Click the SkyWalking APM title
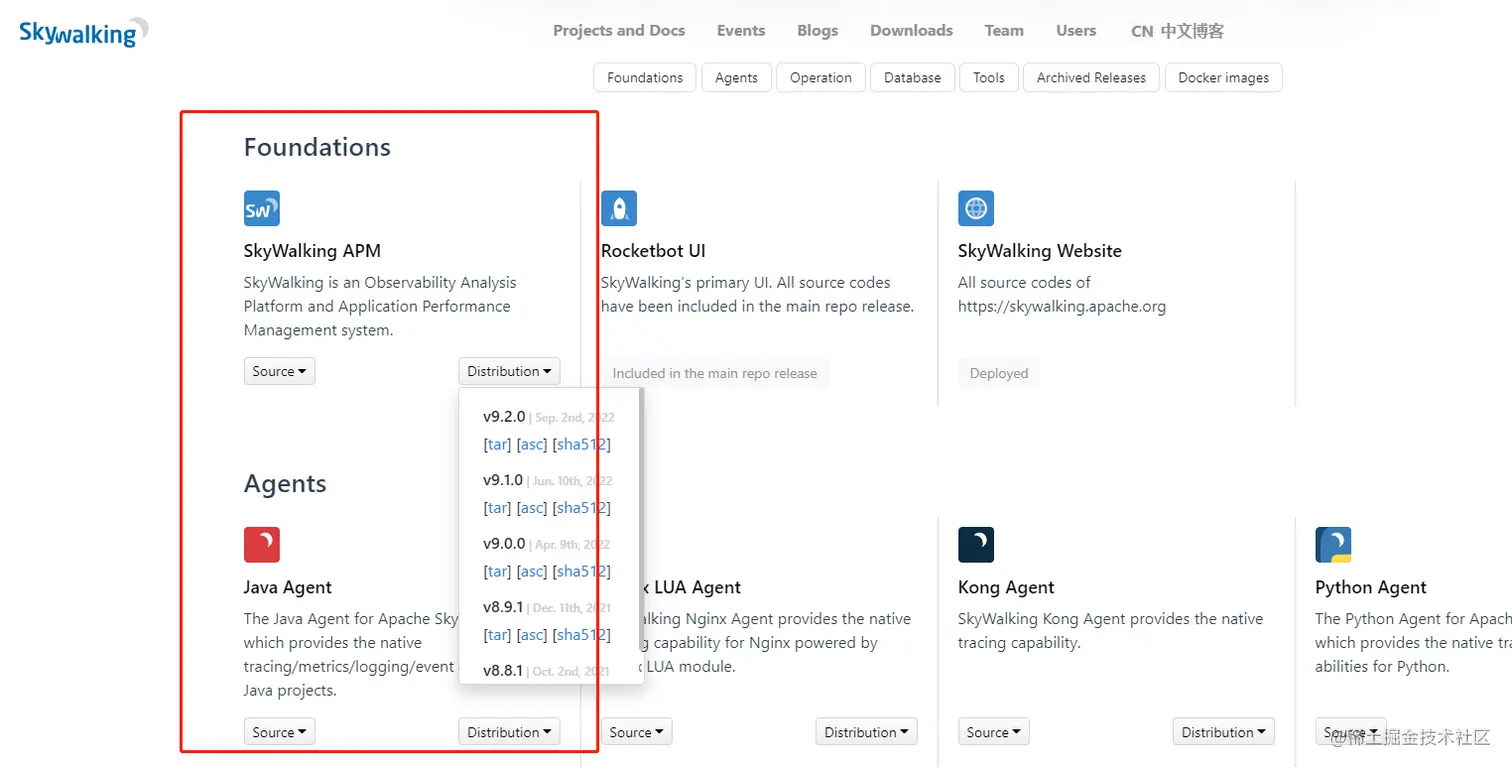Viewport: 1512px width, 769px height. point(312,251)
